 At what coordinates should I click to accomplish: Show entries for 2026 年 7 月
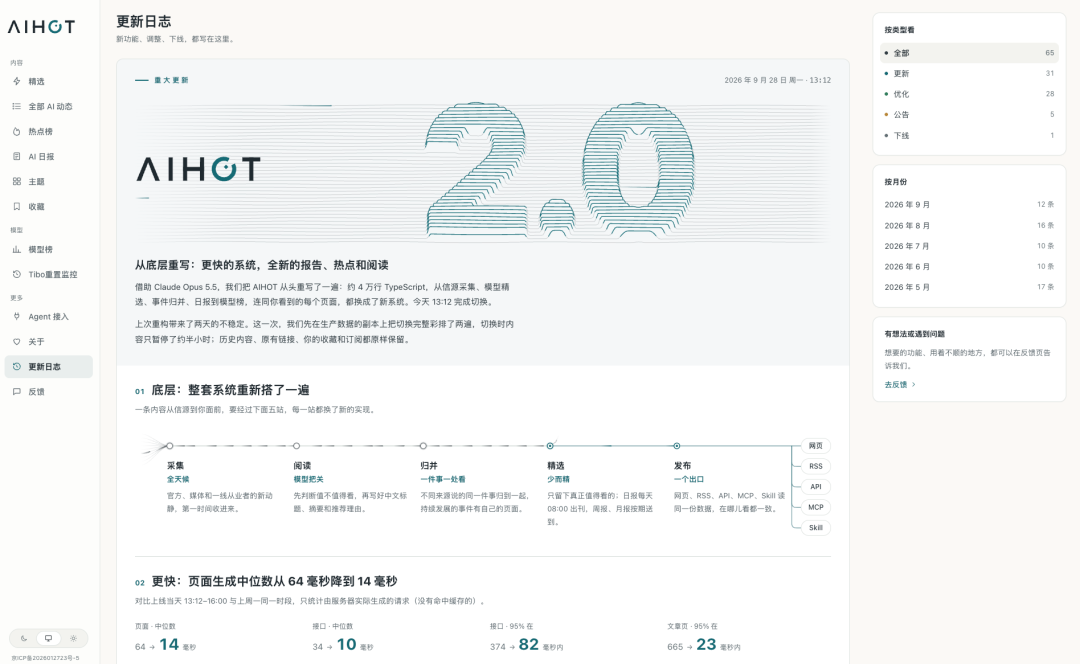pos(969,246)
